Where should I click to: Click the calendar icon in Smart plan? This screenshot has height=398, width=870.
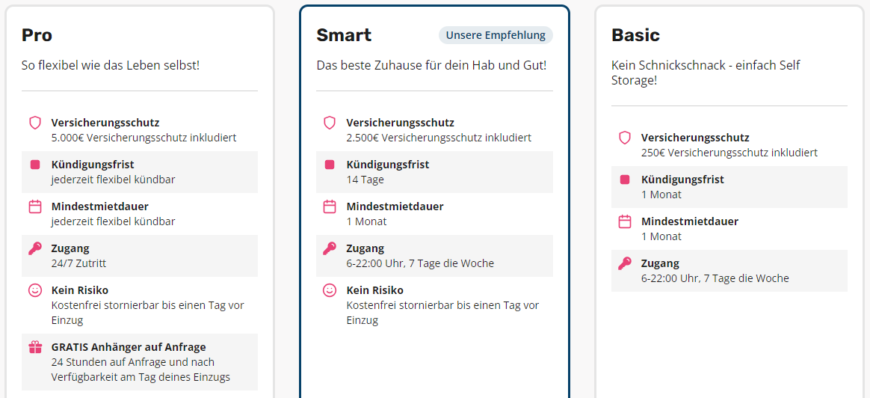point(330,206)
